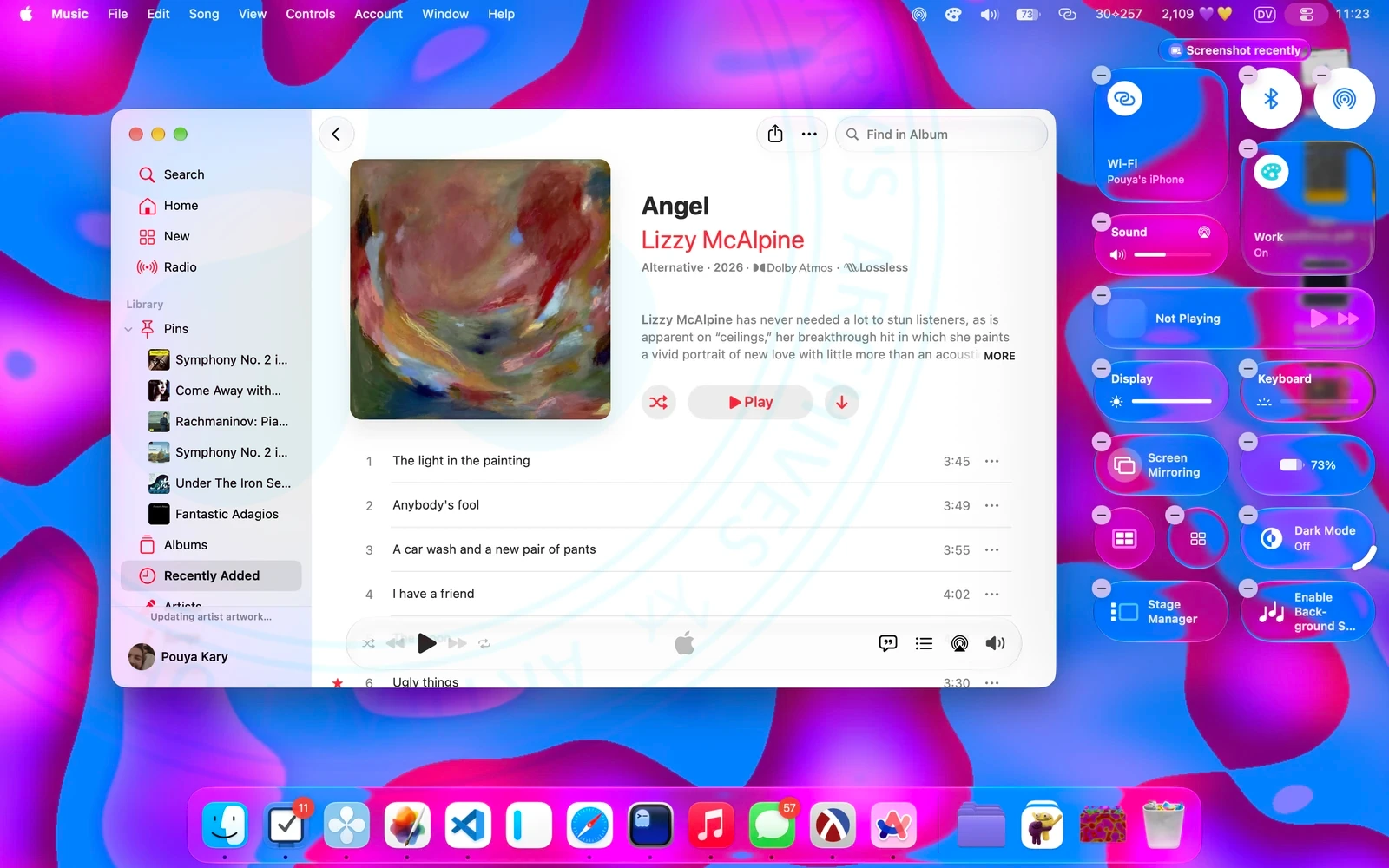The image size is (1389, 868).
Task: Open the Pouya Kary profile
Action: point(179,657)
